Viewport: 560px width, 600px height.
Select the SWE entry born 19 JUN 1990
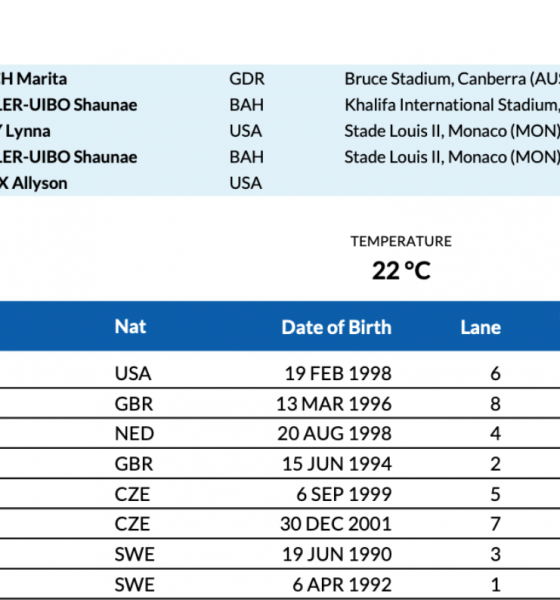[x=134, y=554]
